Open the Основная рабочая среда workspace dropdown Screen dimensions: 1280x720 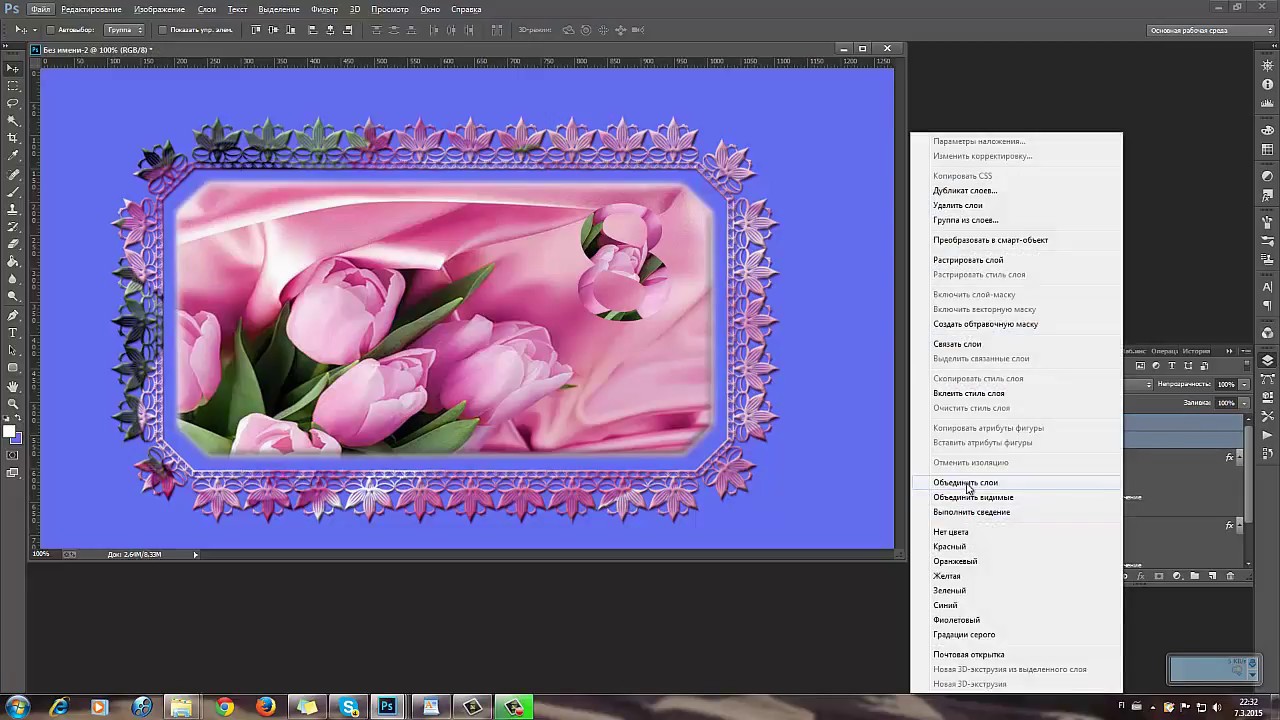tap(1210, 30)
